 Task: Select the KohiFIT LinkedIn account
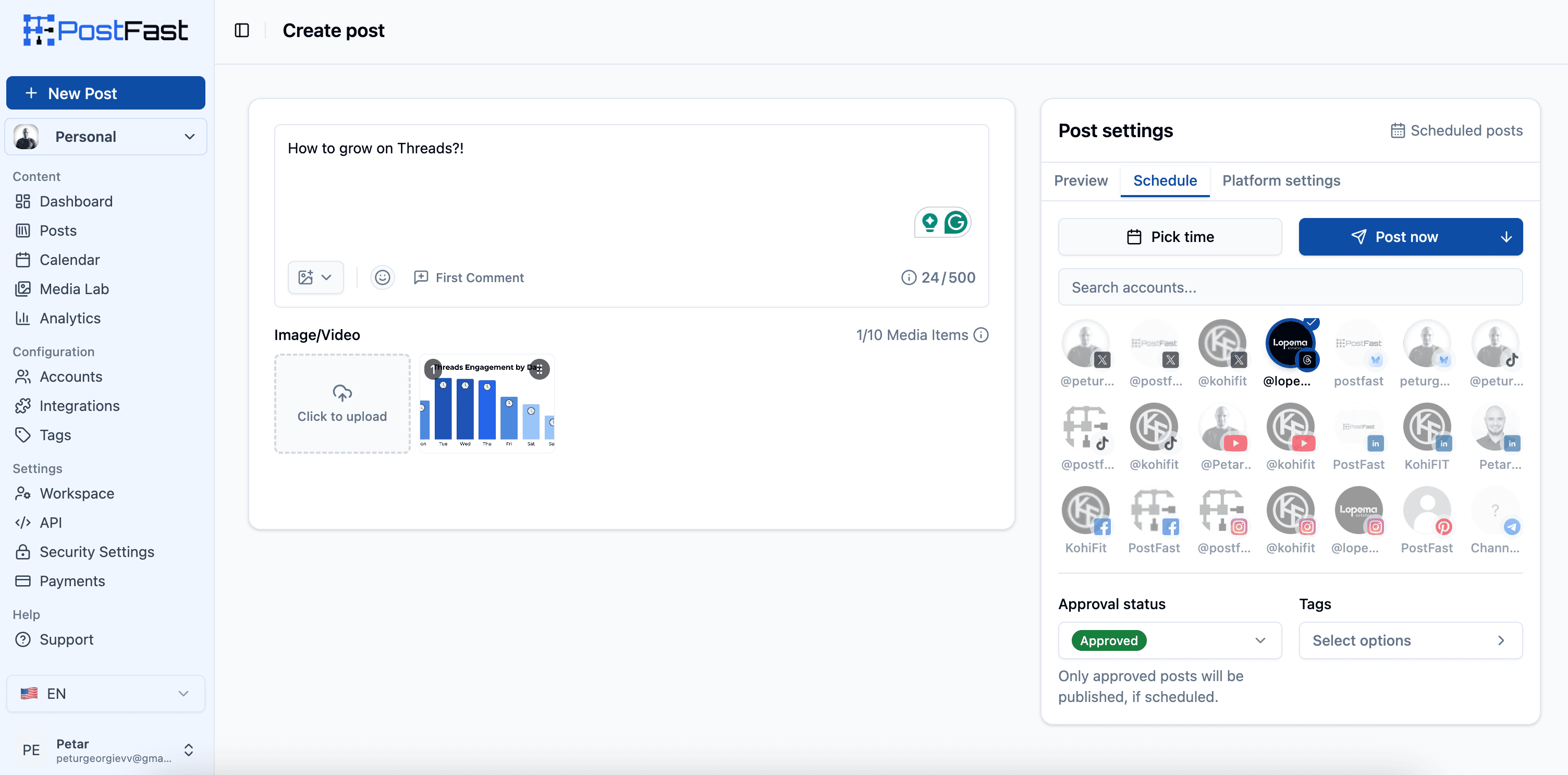point(1427,427)
